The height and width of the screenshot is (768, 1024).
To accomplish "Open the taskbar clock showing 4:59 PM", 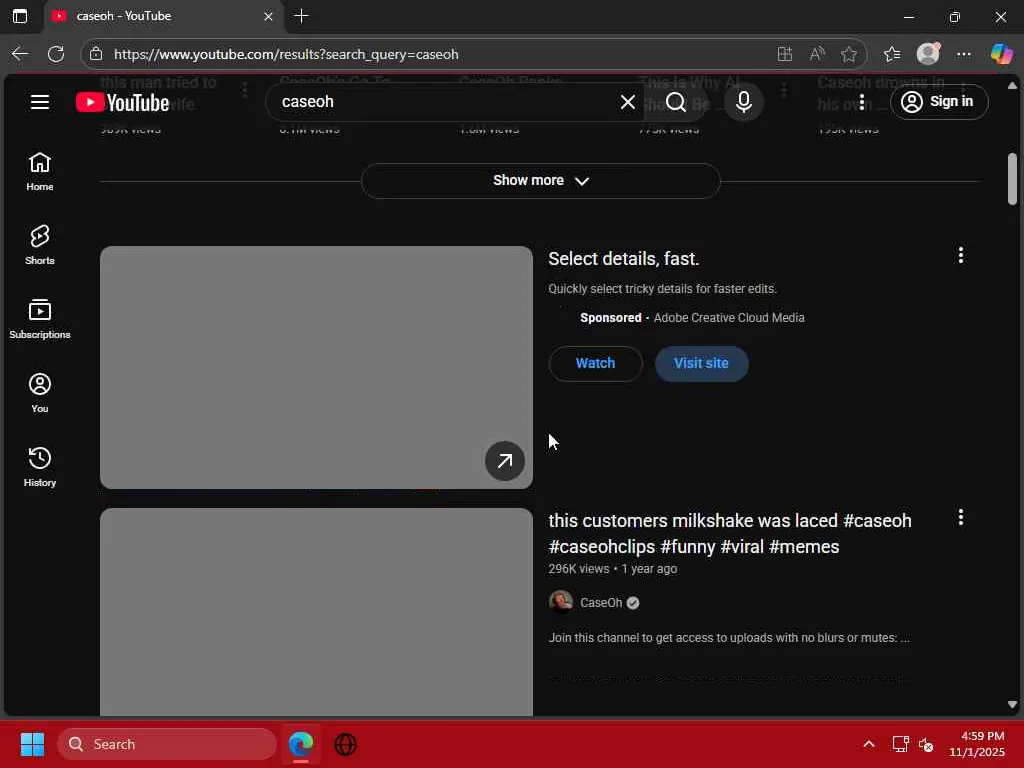I will coord(976,744).
